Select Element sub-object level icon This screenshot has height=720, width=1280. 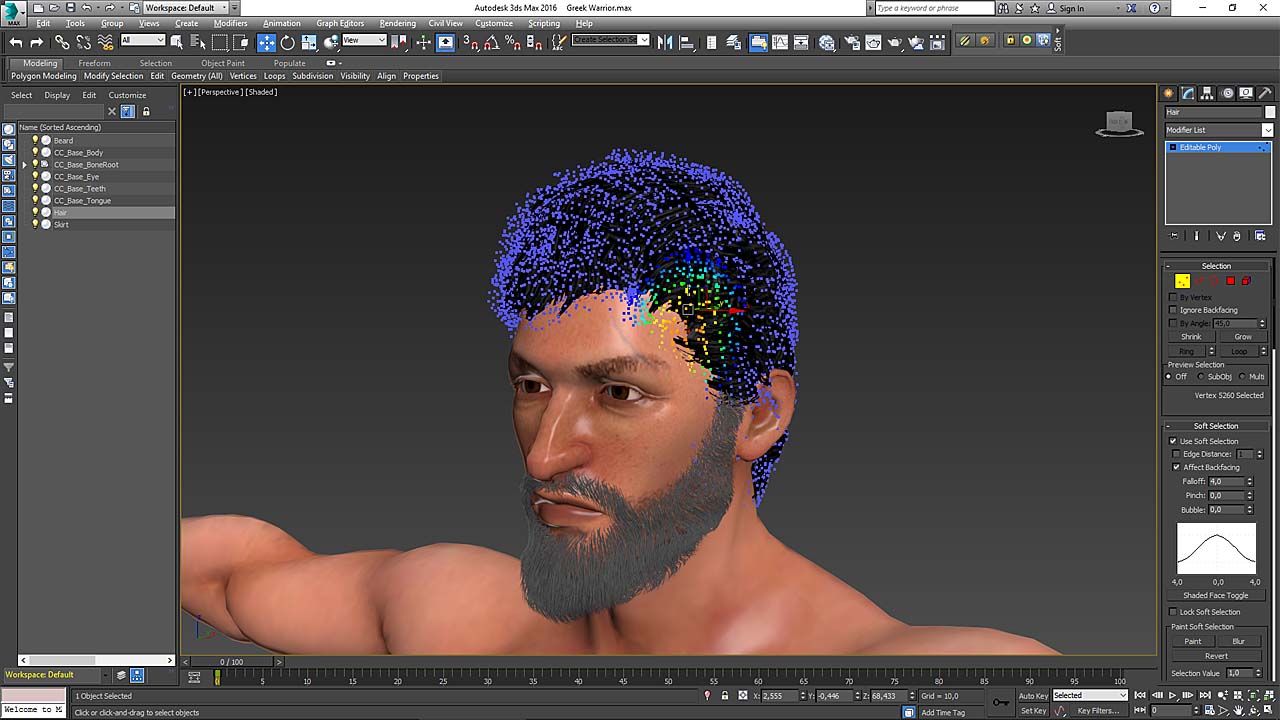pyautogui.click(x=1247, y=281)
